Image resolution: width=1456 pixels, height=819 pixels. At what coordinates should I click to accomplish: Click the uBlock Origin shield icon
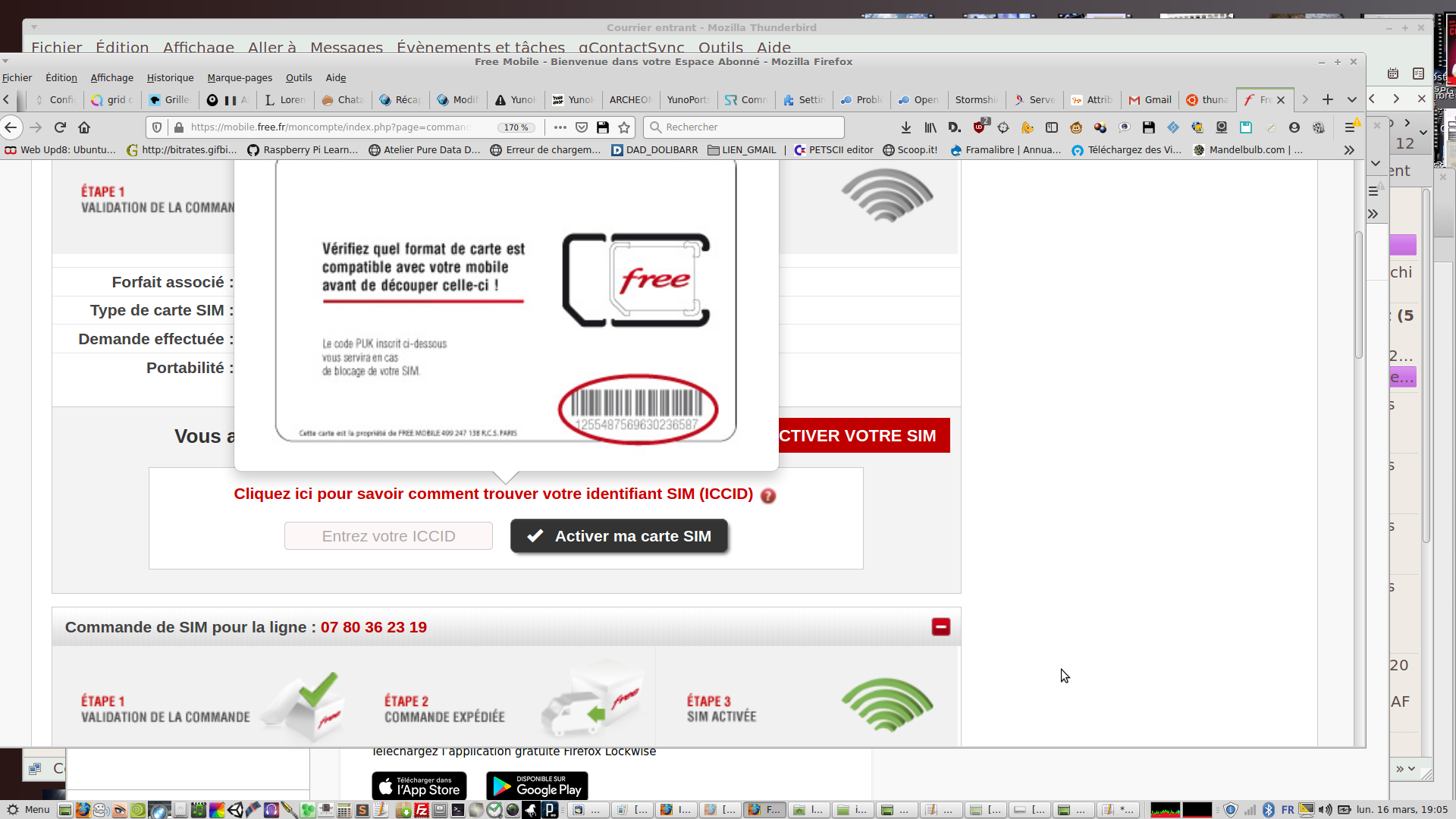tap(979, 127)
